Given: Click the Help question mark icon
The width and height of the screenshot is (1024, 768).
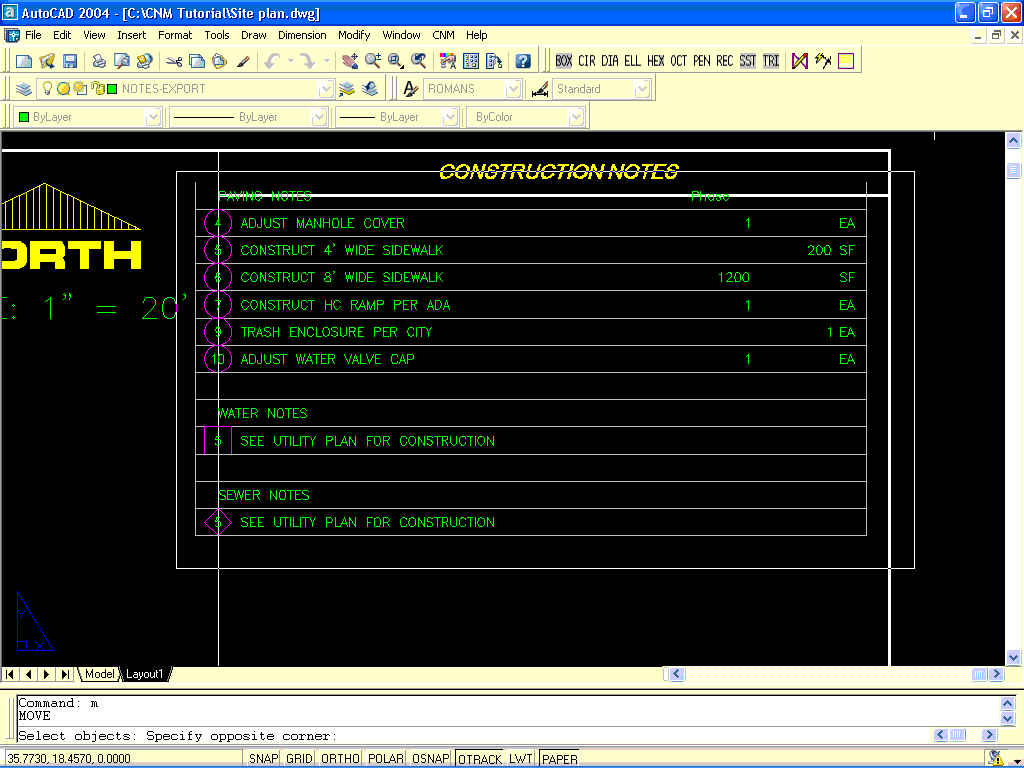Looking at the screenshot, I should (522, 61).
